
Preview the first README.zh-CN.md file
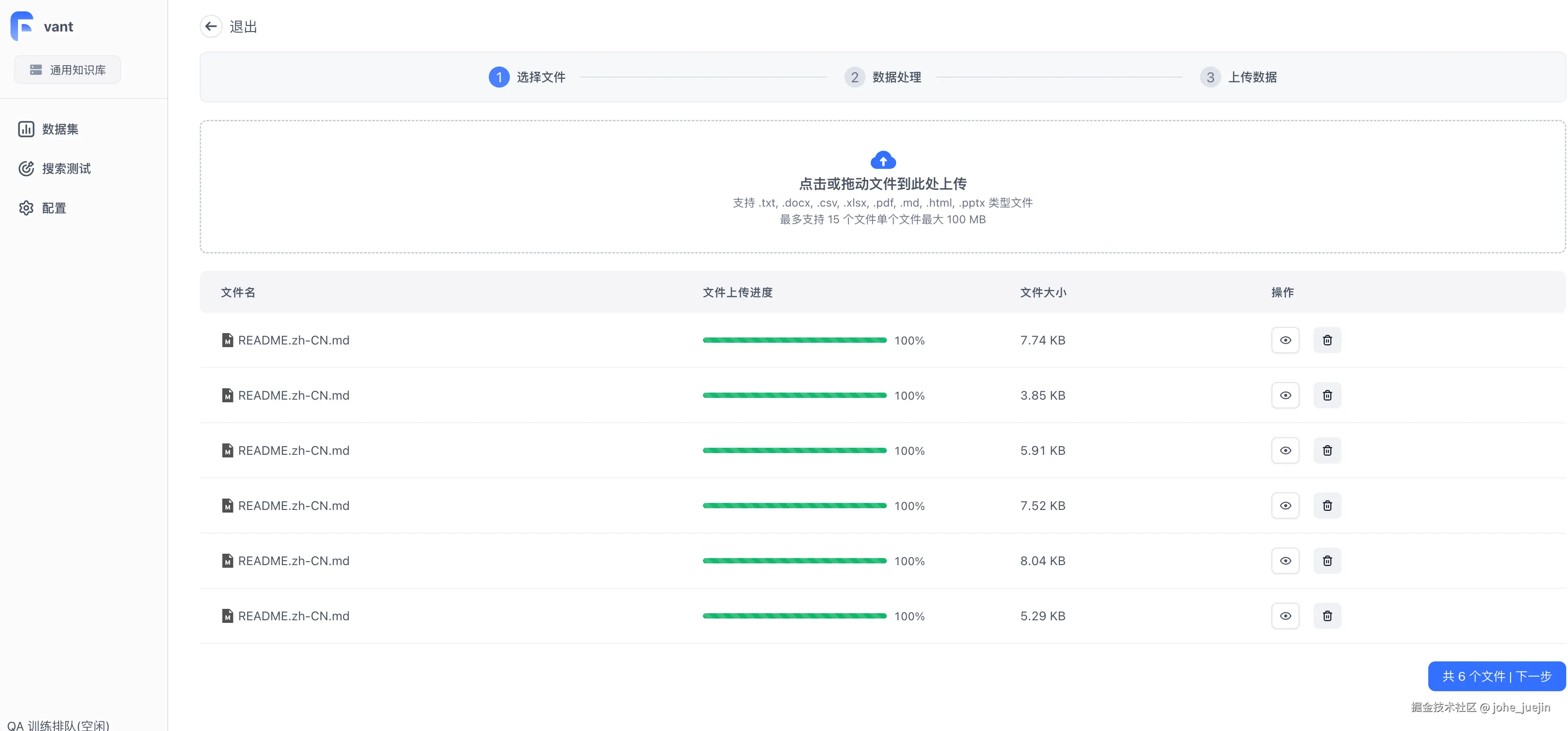(1285, 340)
